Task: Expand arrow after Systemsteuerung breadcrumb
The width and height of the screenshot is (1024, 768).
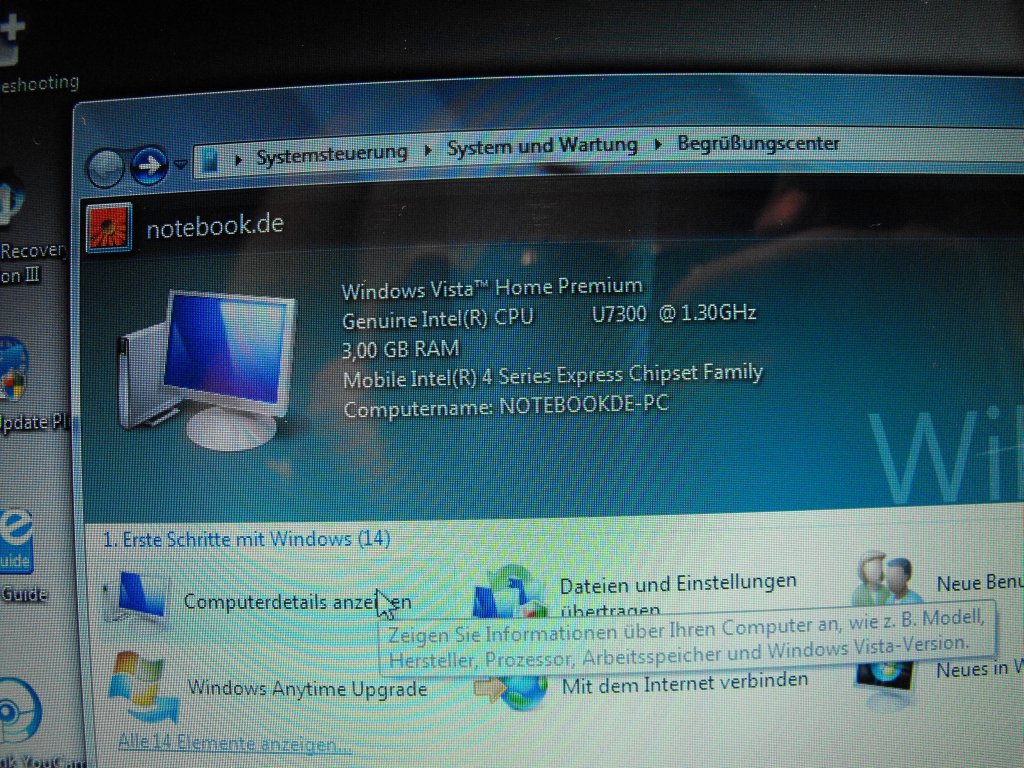Action: click(428, 151)
